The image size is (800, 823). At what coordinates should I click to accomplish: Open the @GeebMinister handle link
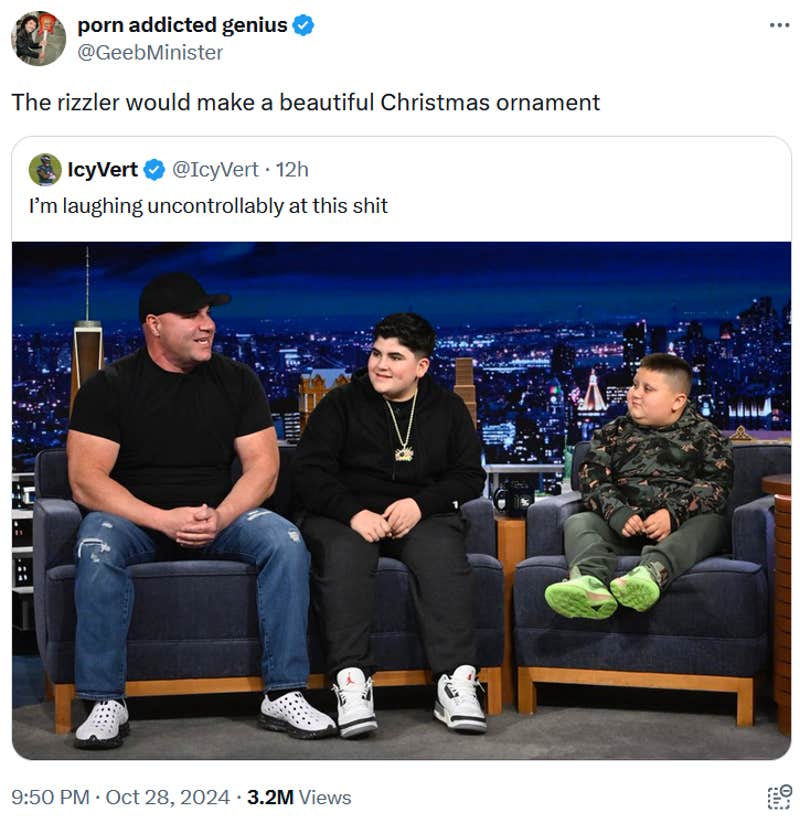(150, 52)
